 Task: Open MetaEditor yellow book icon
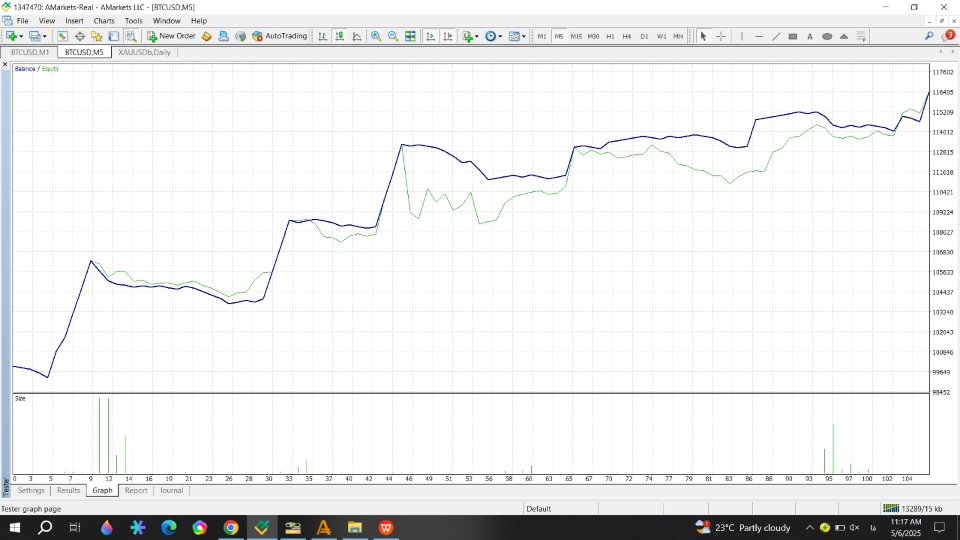click(x=206, y=37)
